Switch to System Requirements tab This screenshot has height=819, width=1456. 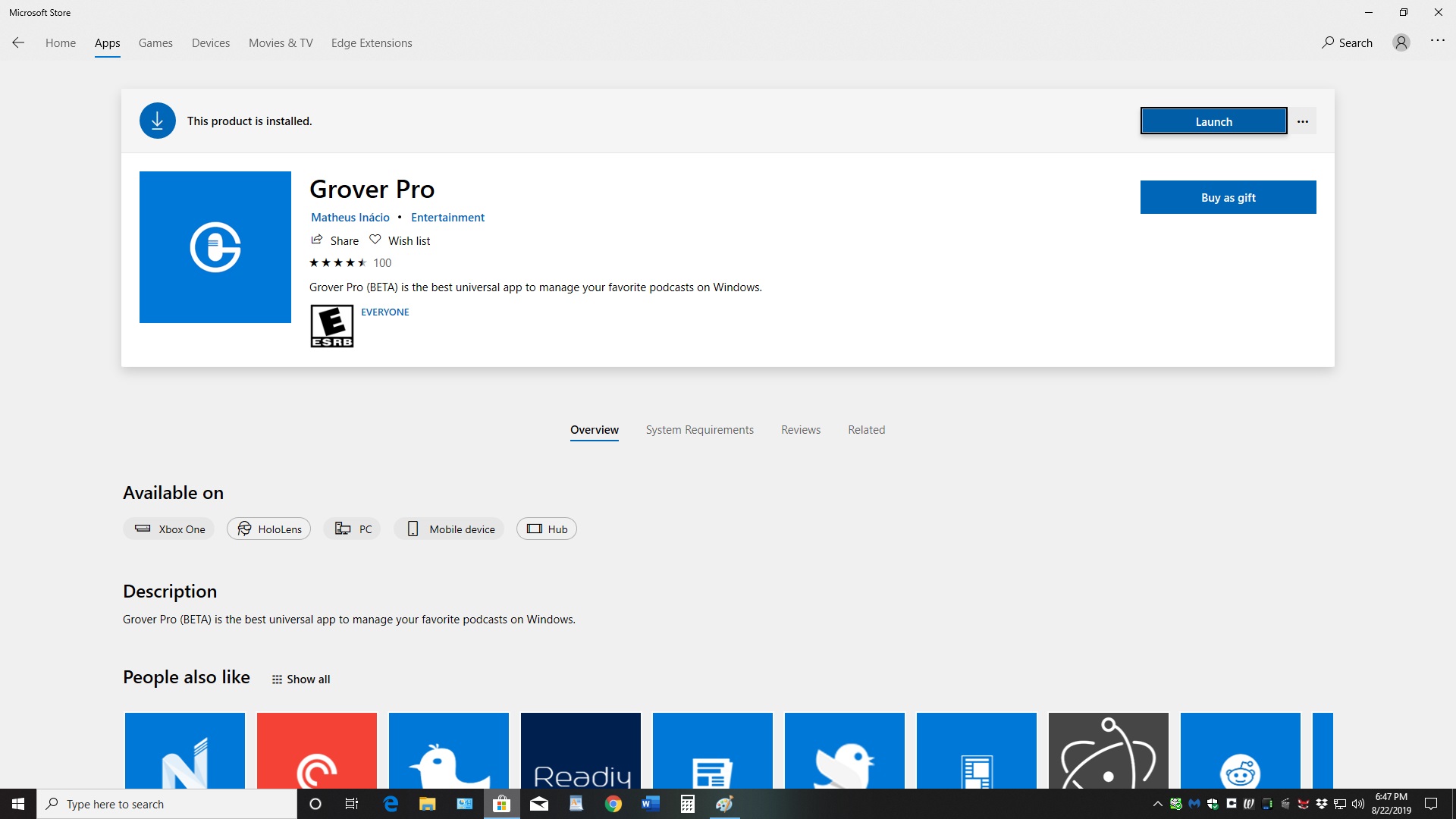coord(700,430)
